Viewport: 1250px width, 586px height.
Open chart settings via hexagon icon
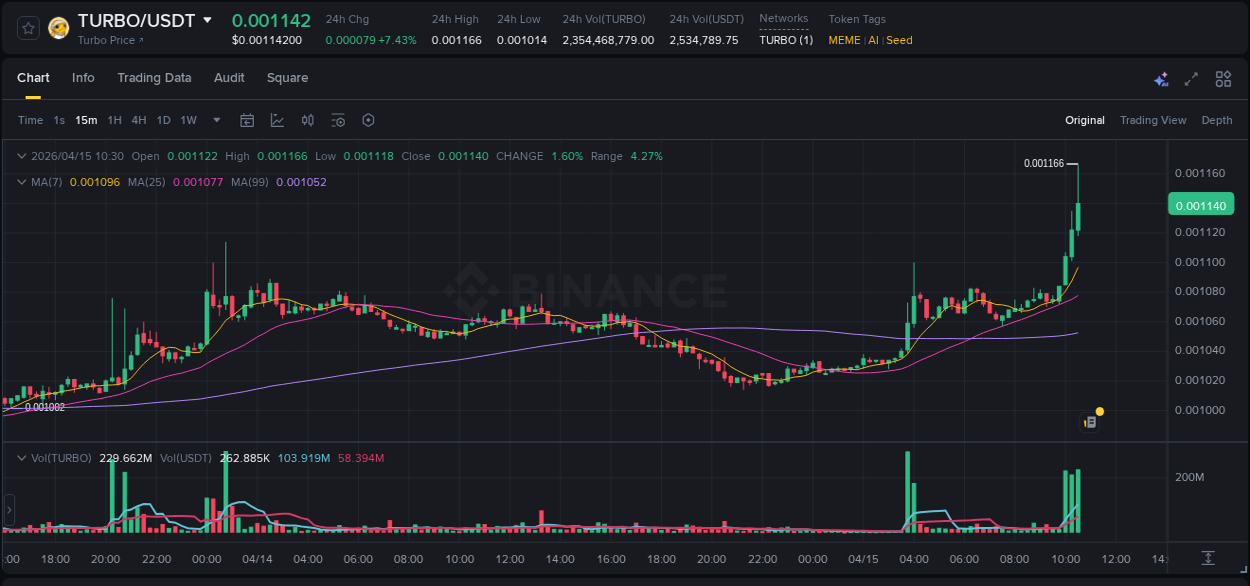[x=368, y=120]
